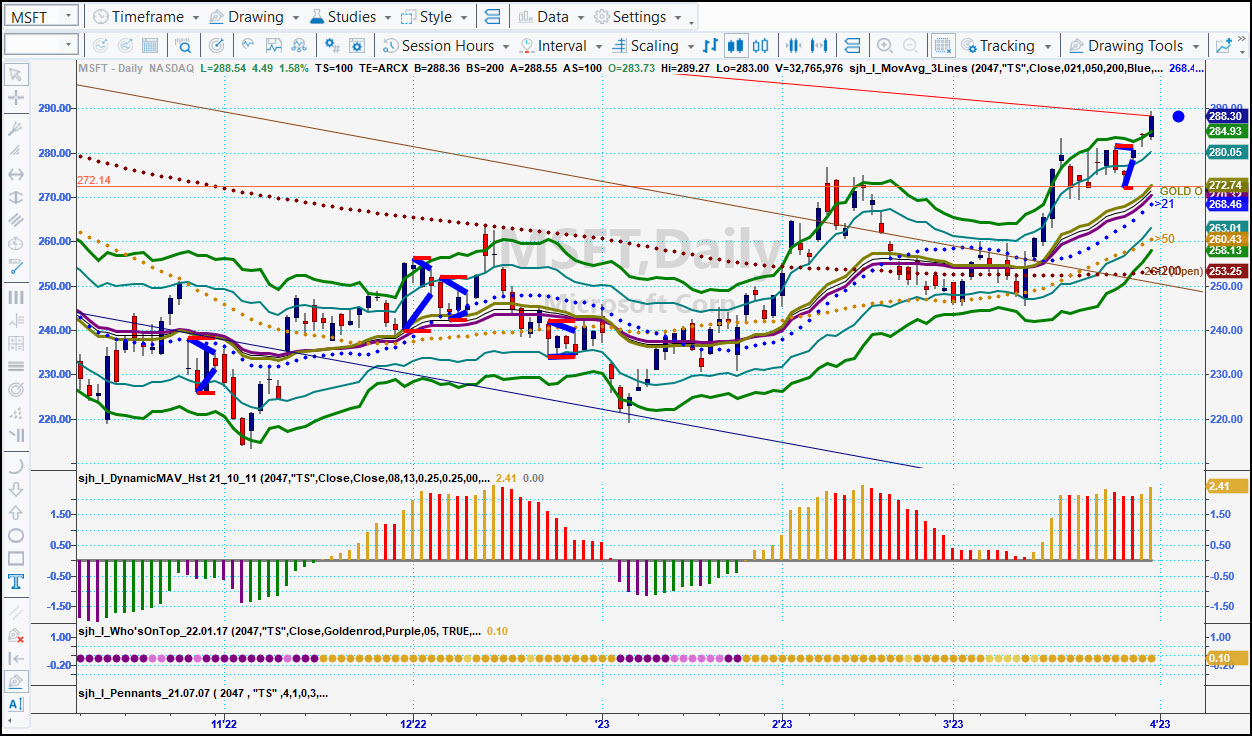Select the text drawing tool
Image resolution: width=1252 pixels, height=736 pixels.
point(16,582)
